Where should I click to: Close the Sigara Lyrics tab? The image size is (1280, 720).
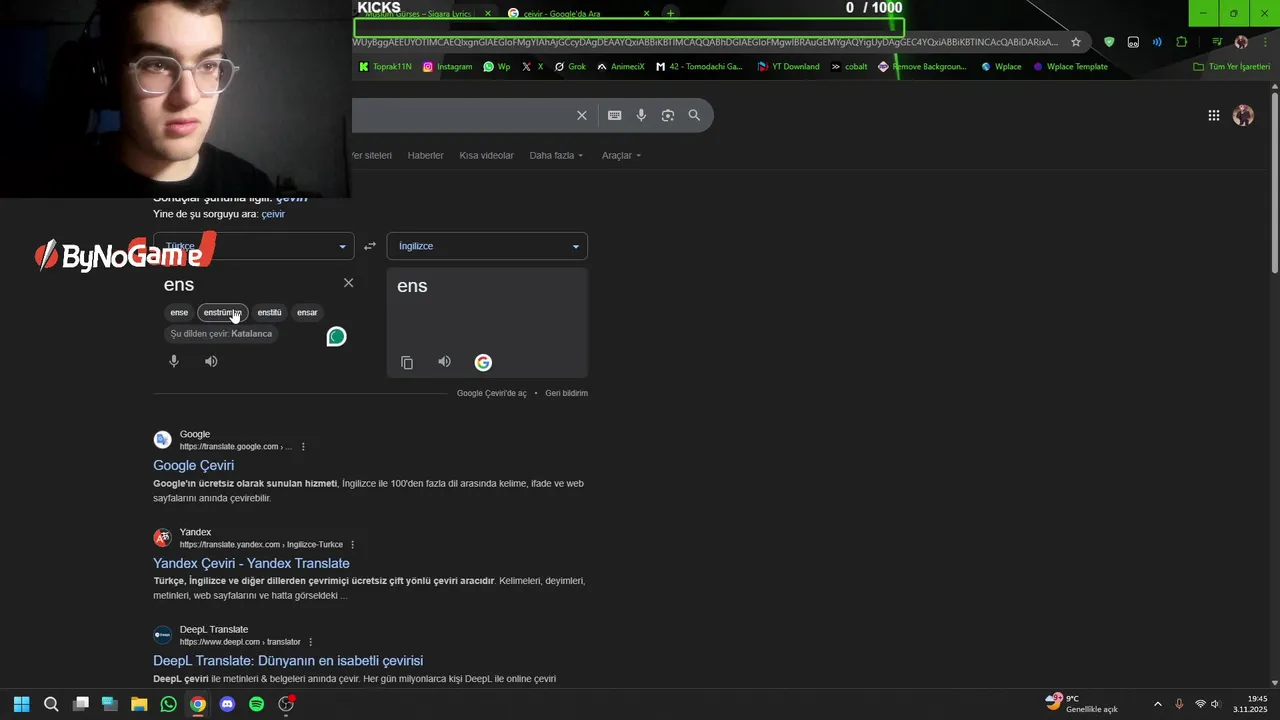click(x=488, y=13)
